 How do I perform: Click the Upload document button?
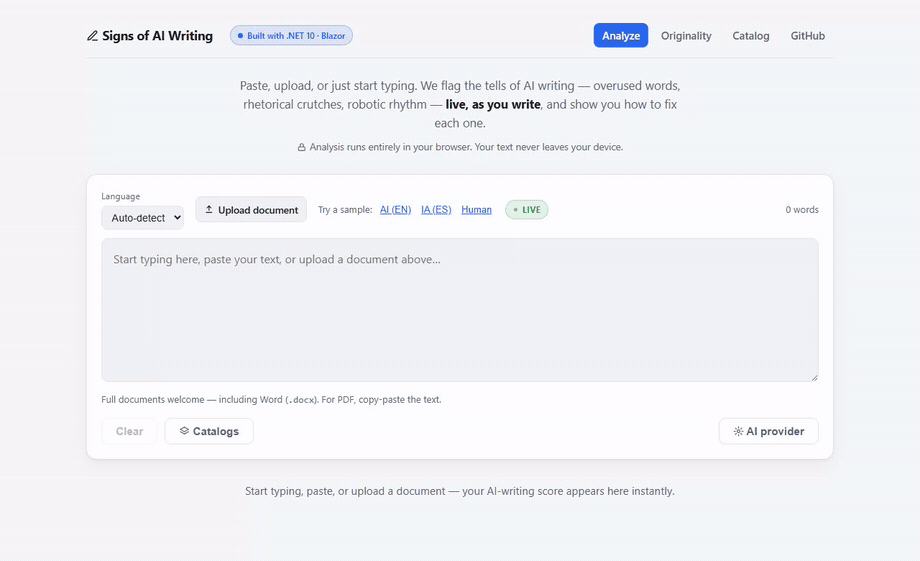pyautogui.click(x=251, y=209)
